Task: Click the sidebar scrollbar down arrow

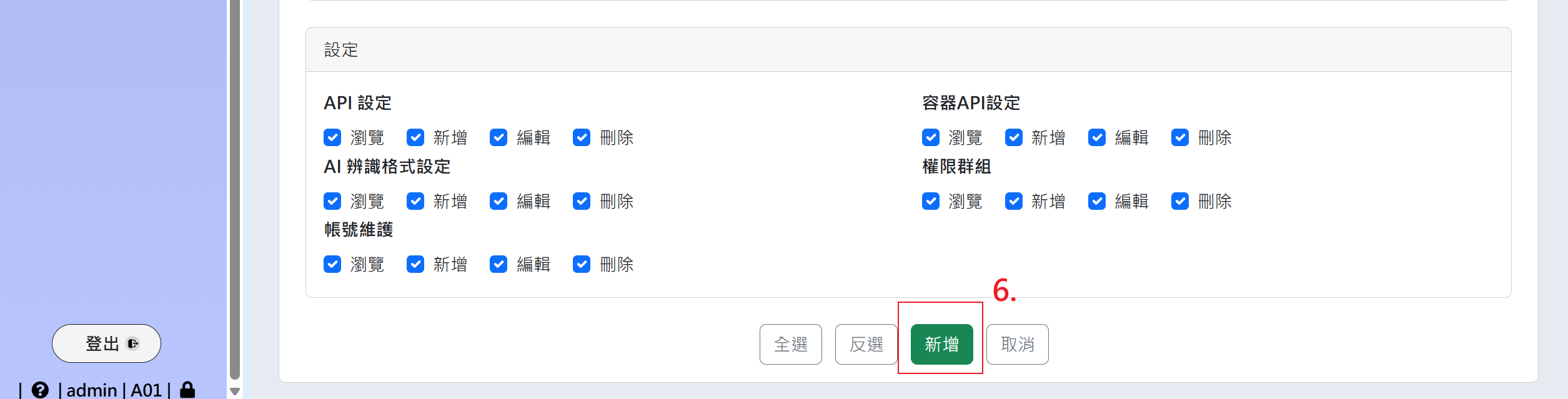Action: (235, 392)
